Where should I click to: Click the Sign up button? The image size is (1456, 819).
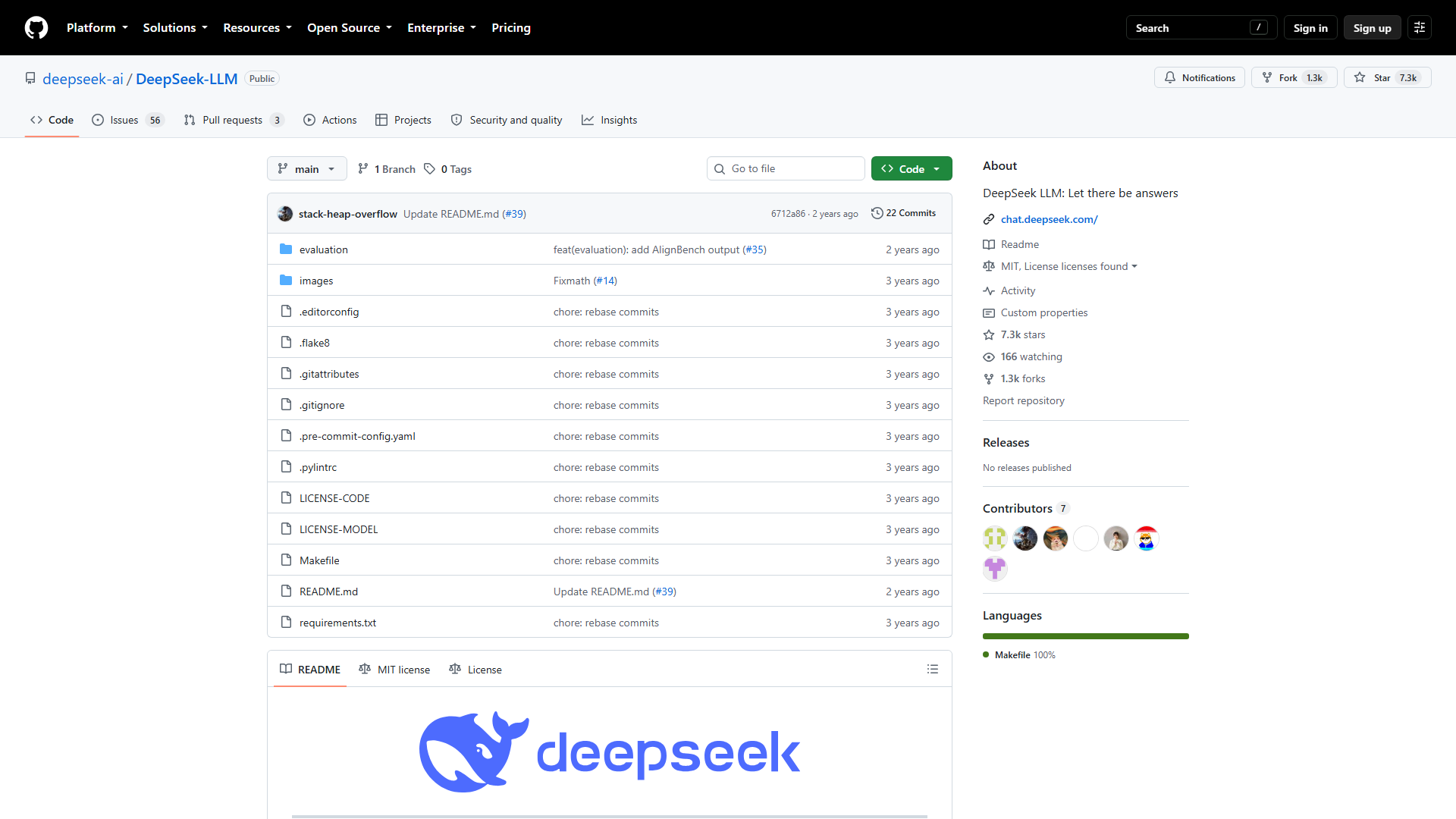(1372, 28)
